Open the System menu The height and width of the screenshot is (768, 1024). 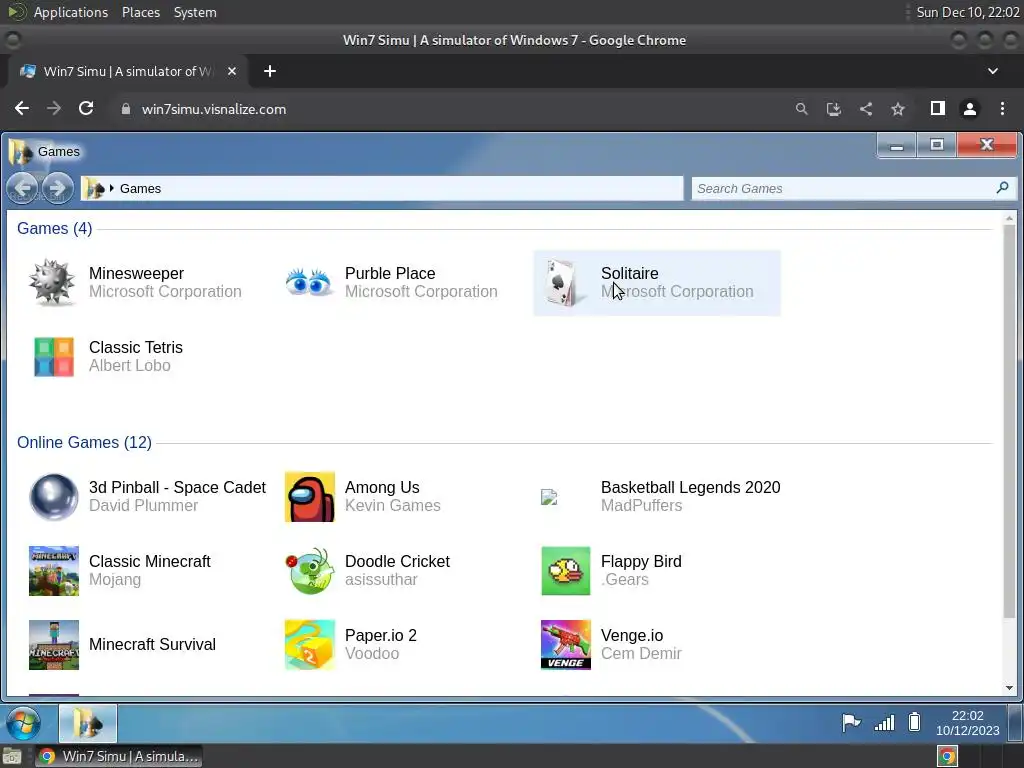pyautogui.click(x=195, y=12)
